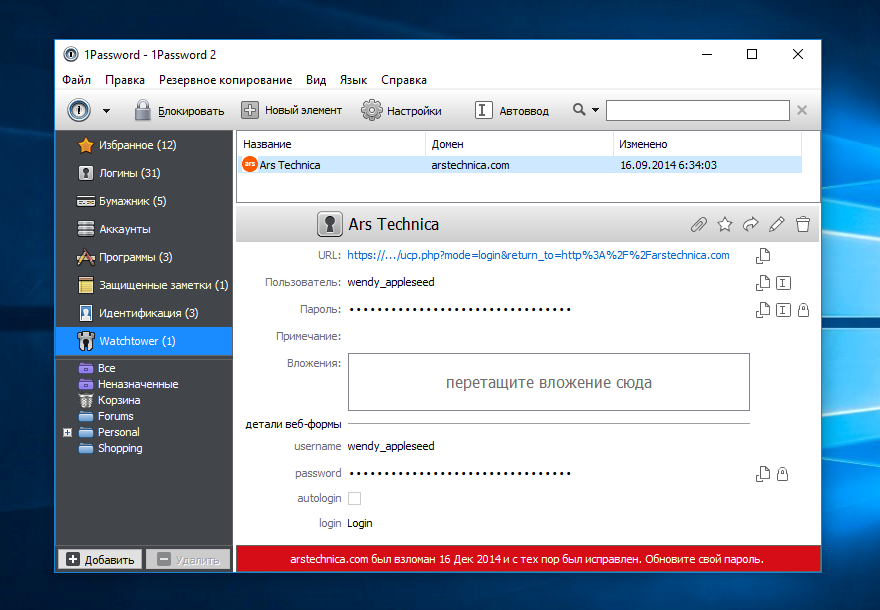Viewport: 880px width, 610px height.
Task: Open the Вид menu
Action: coord(316,80)
